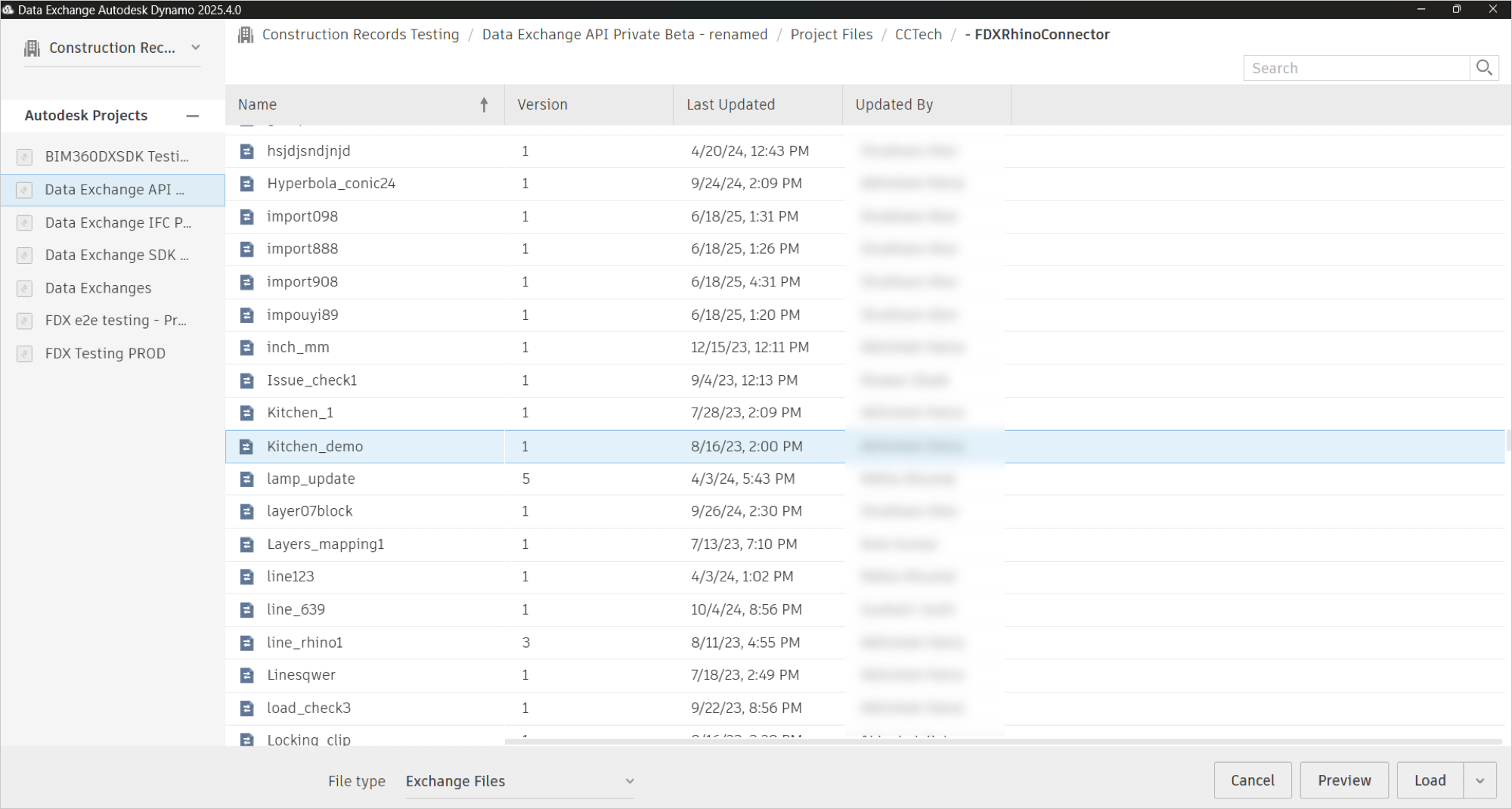Click the hub building icon in breadcrumb
Image resolution: width=1512 pixels, height=809 pixels.
[x=246, y=35]
